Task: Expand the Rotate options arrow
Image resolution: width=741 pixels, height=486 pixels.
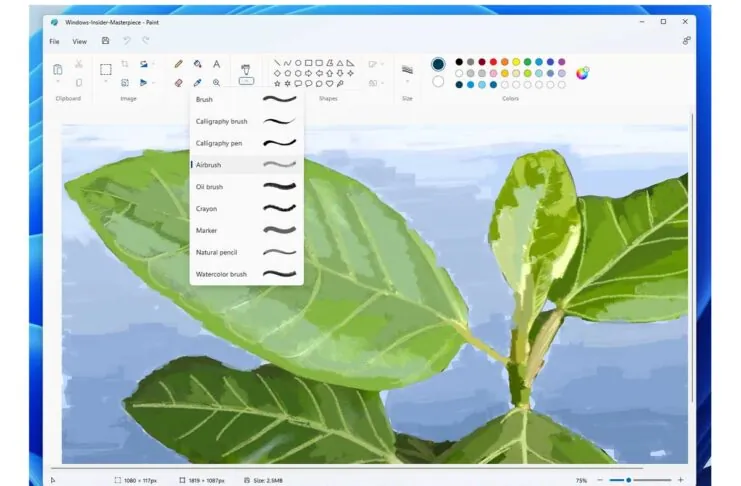Action: click(x=154, y=64)
